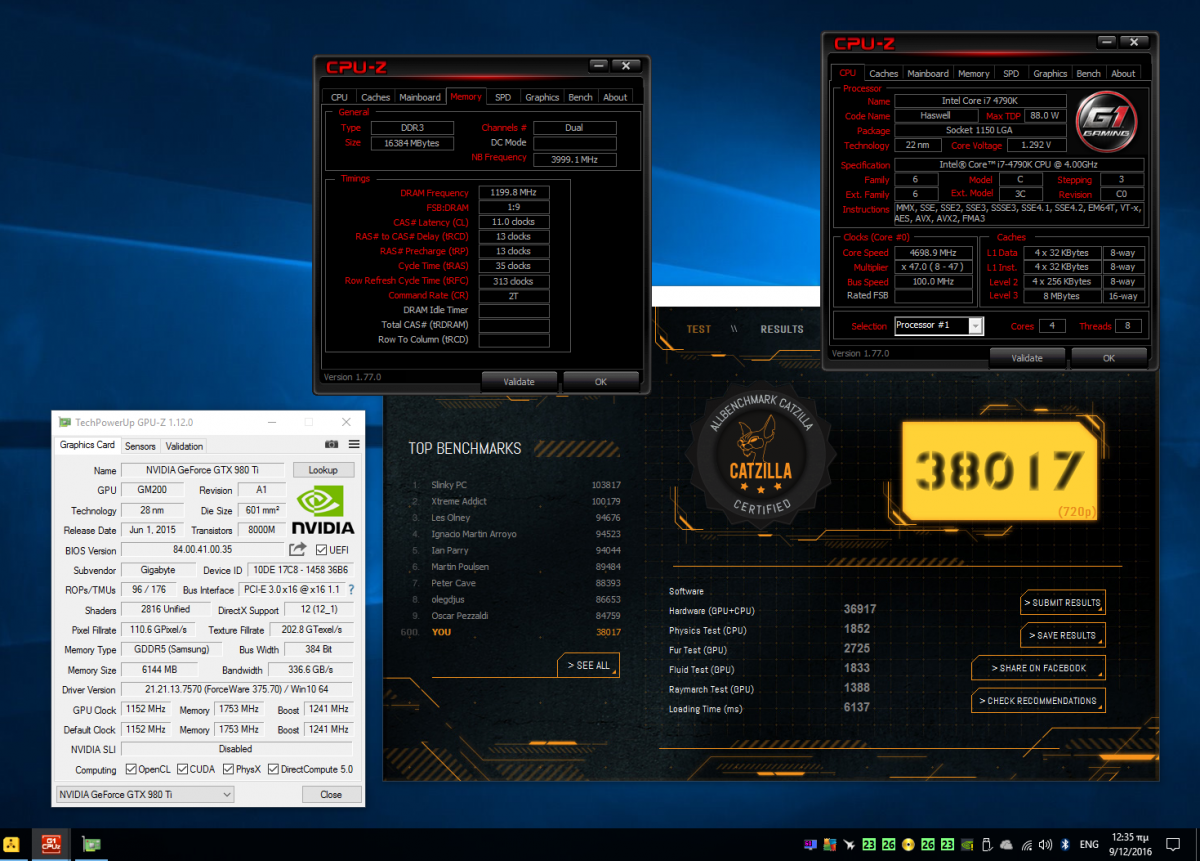Toggle the CUDA checkbox
This screenshot has height=861, width=1200.
[180, 769]
